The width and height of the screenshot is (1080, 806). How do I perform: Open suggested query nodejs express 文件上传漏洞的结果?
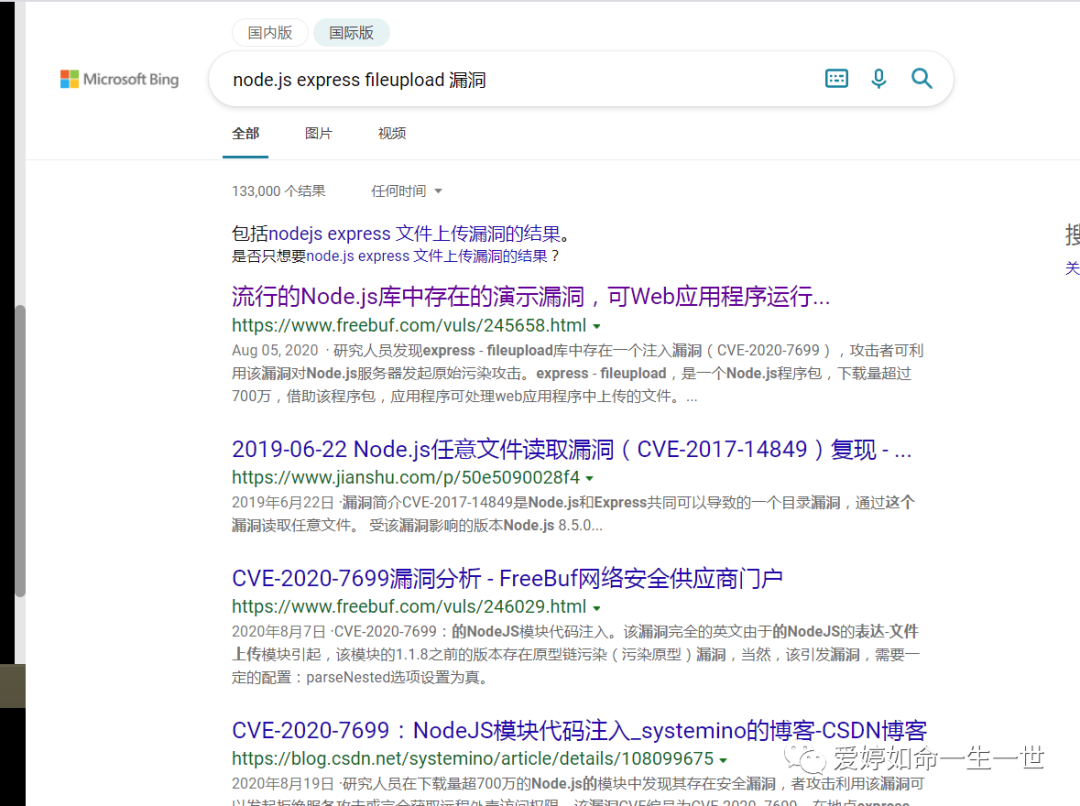[414, 234]
